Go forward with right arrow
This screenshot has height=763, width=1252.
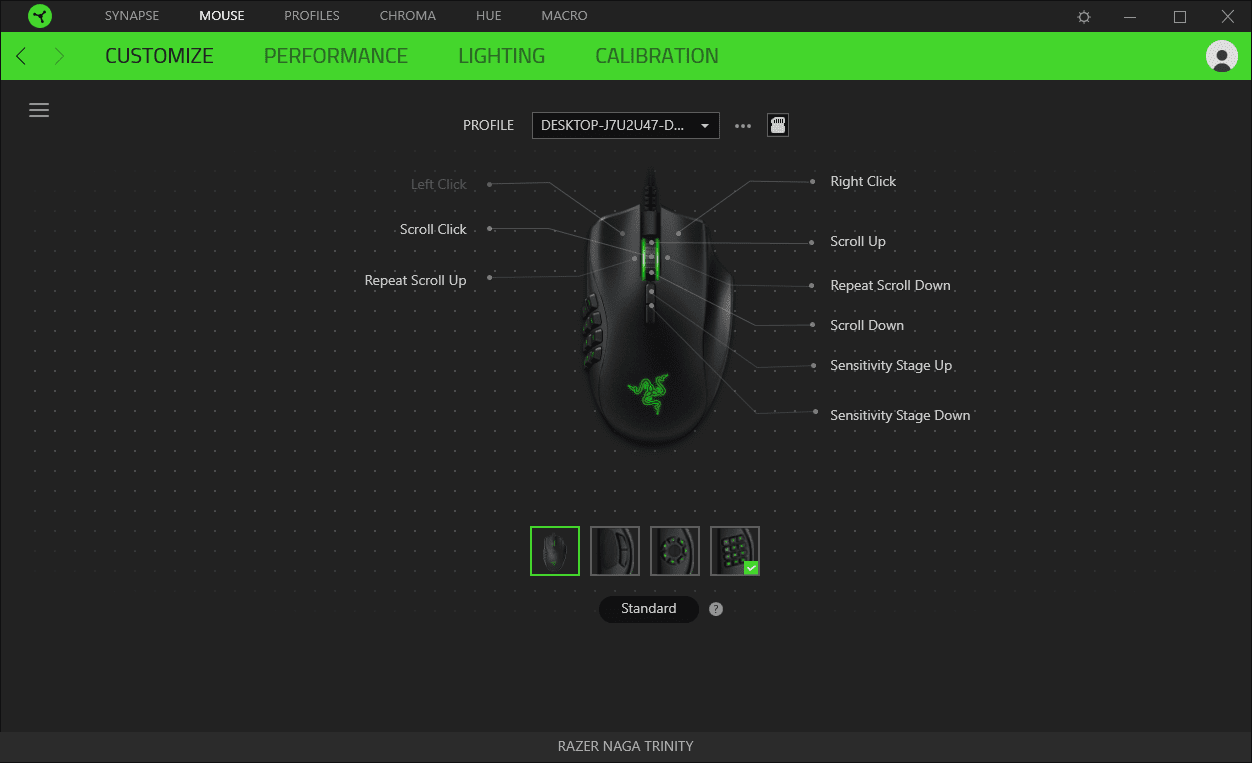(59, 56)
